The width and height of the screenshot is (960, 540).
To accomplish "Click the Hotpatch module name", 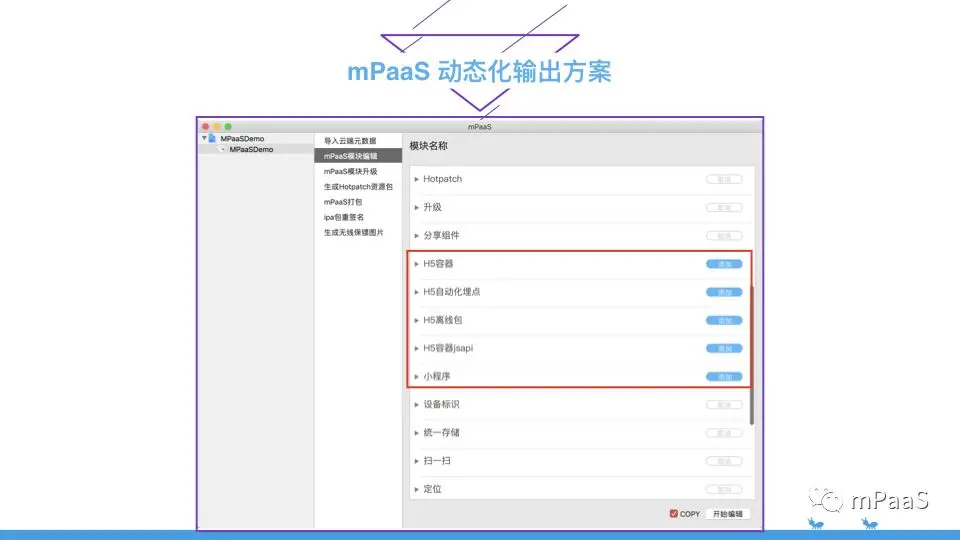I will 443,179.
